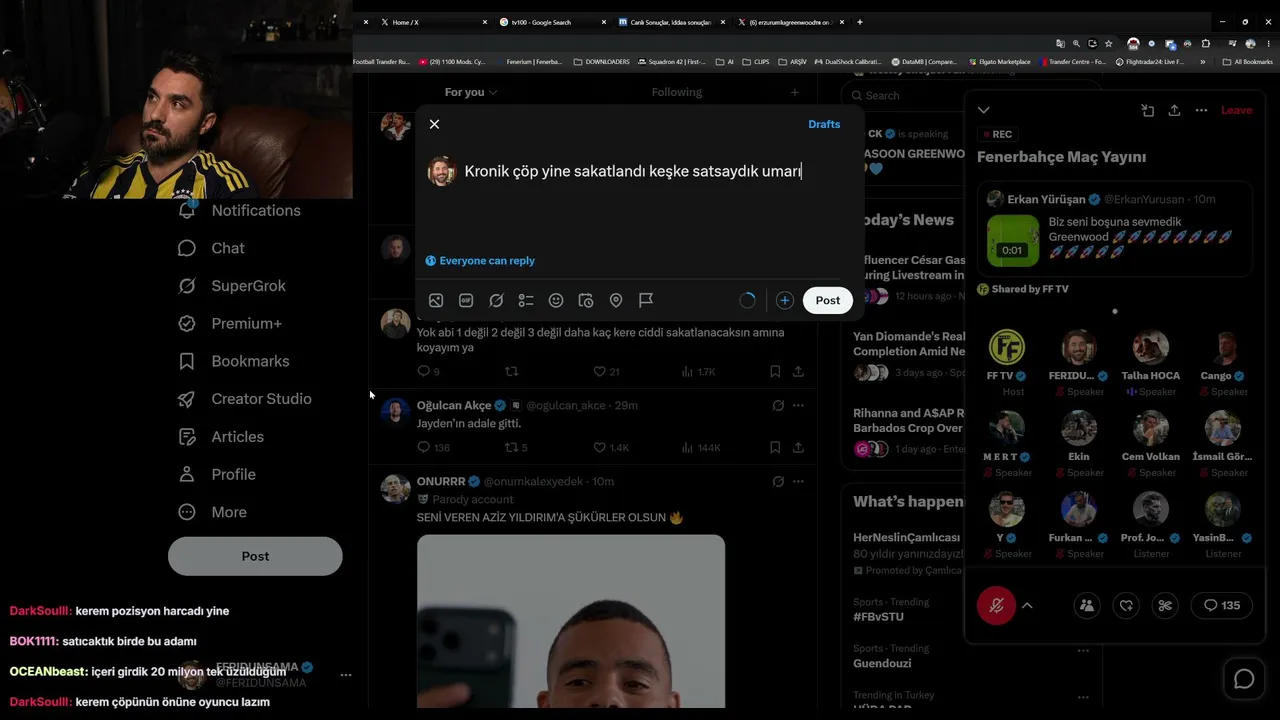Go to Profile in the sidebar
The width and height of the screenshot is (1280, 720).
click(x=217, y=474)
